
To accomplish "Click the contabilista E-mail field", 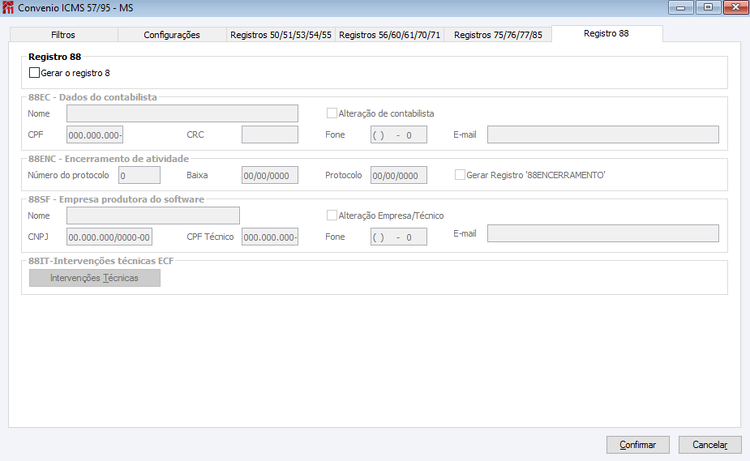I will (x=603, y=134).
